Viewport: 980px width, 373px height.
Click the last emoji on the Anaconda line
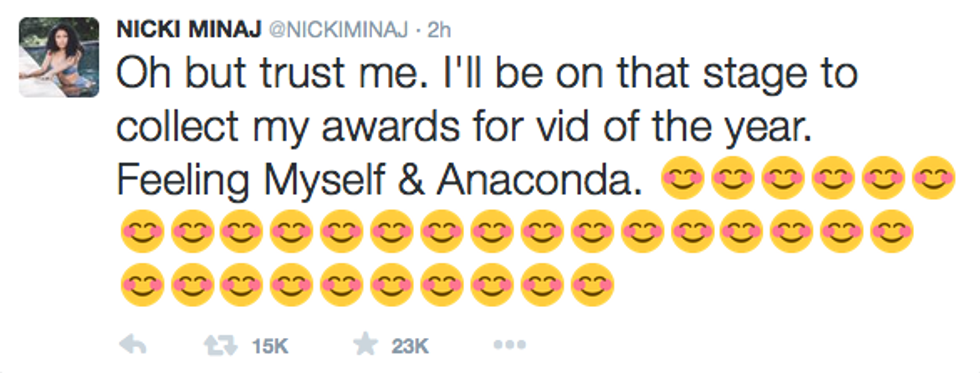coord(934,179)
